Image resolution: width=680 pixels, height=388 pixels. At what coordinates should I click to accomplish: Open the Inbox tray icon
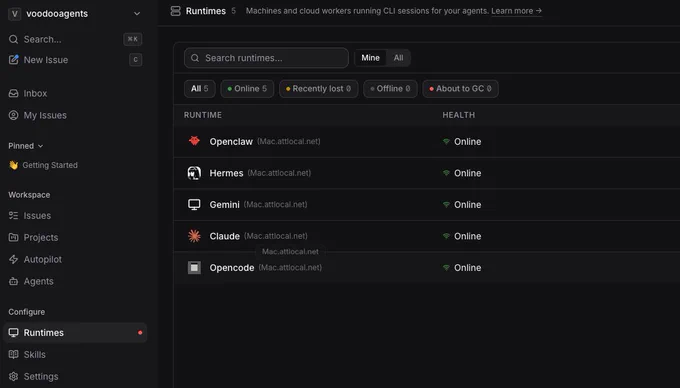coord(13,93)
